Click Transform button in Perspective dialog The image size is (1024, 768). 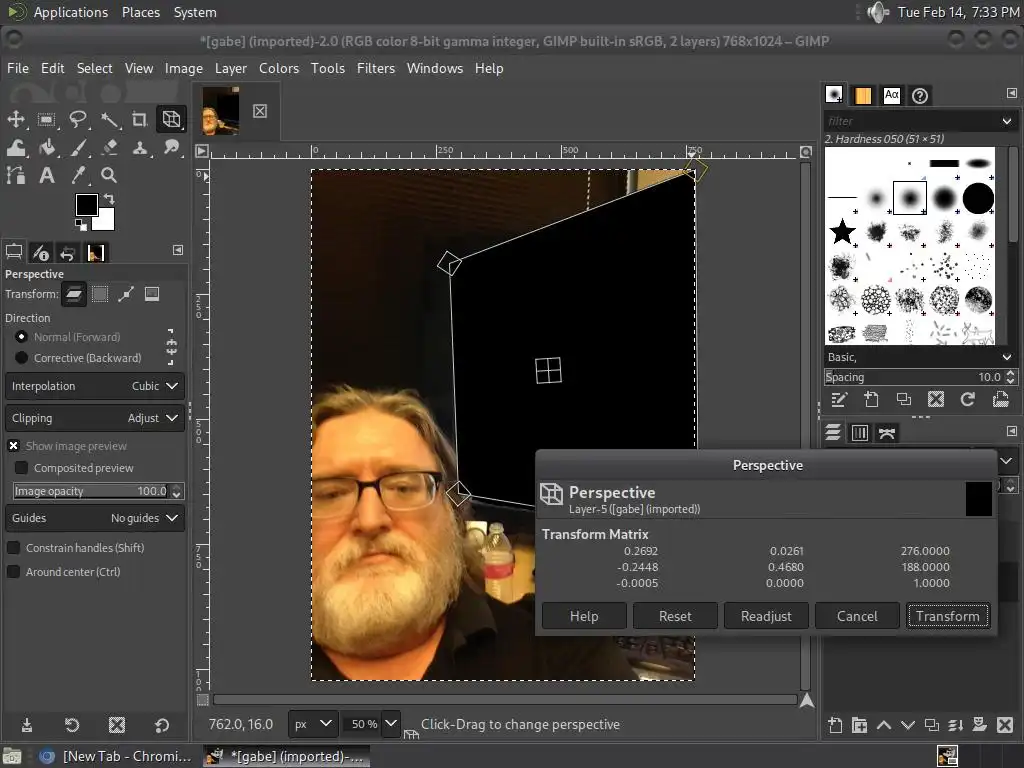coord(948,616)
